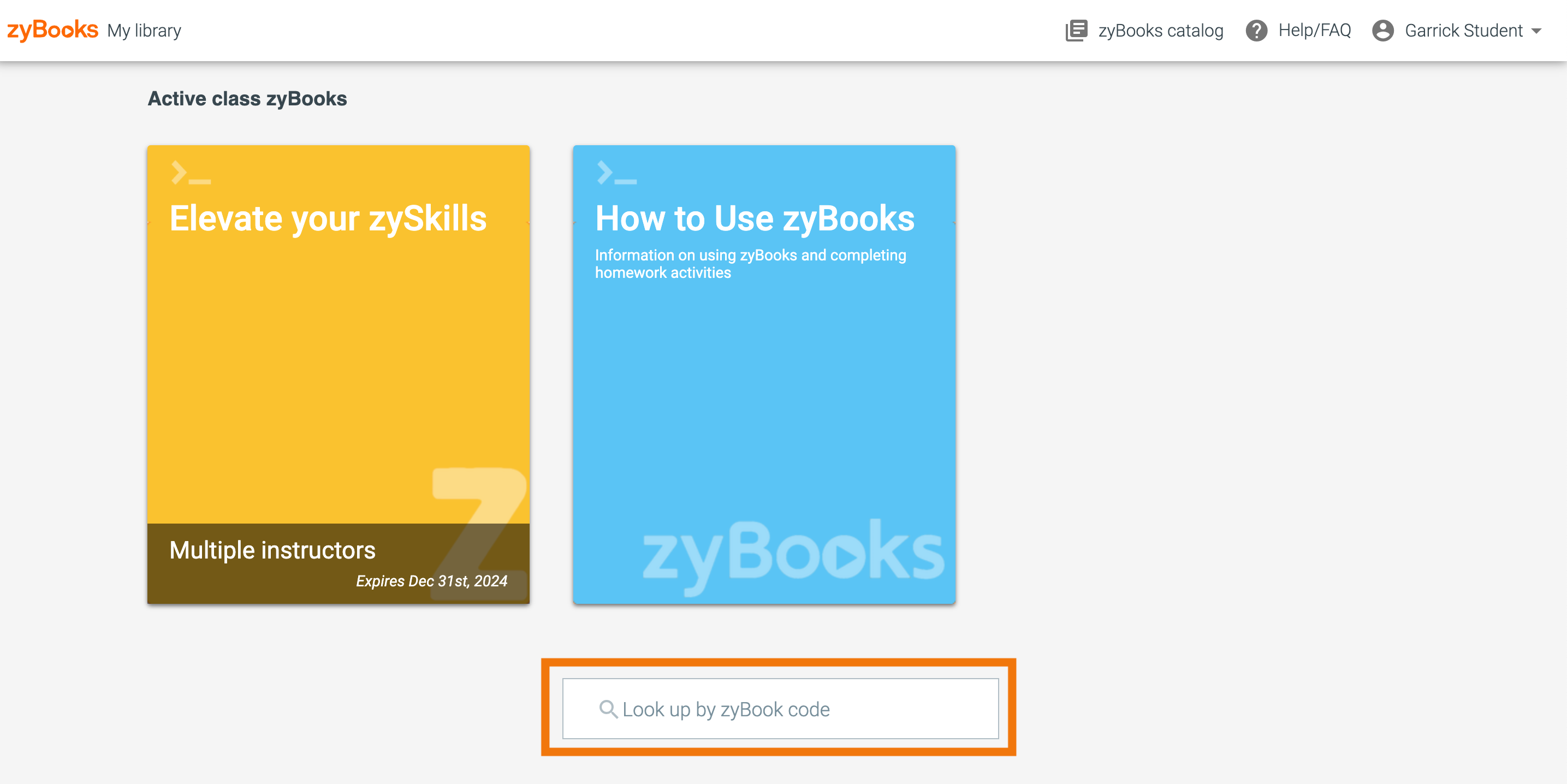
Task: Open My library page
Action: pos(144,31)
